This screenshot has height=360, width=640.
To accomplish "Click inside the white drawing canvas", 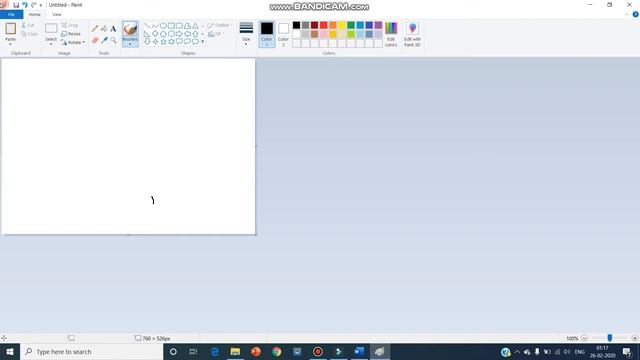I will coord(129,147).
